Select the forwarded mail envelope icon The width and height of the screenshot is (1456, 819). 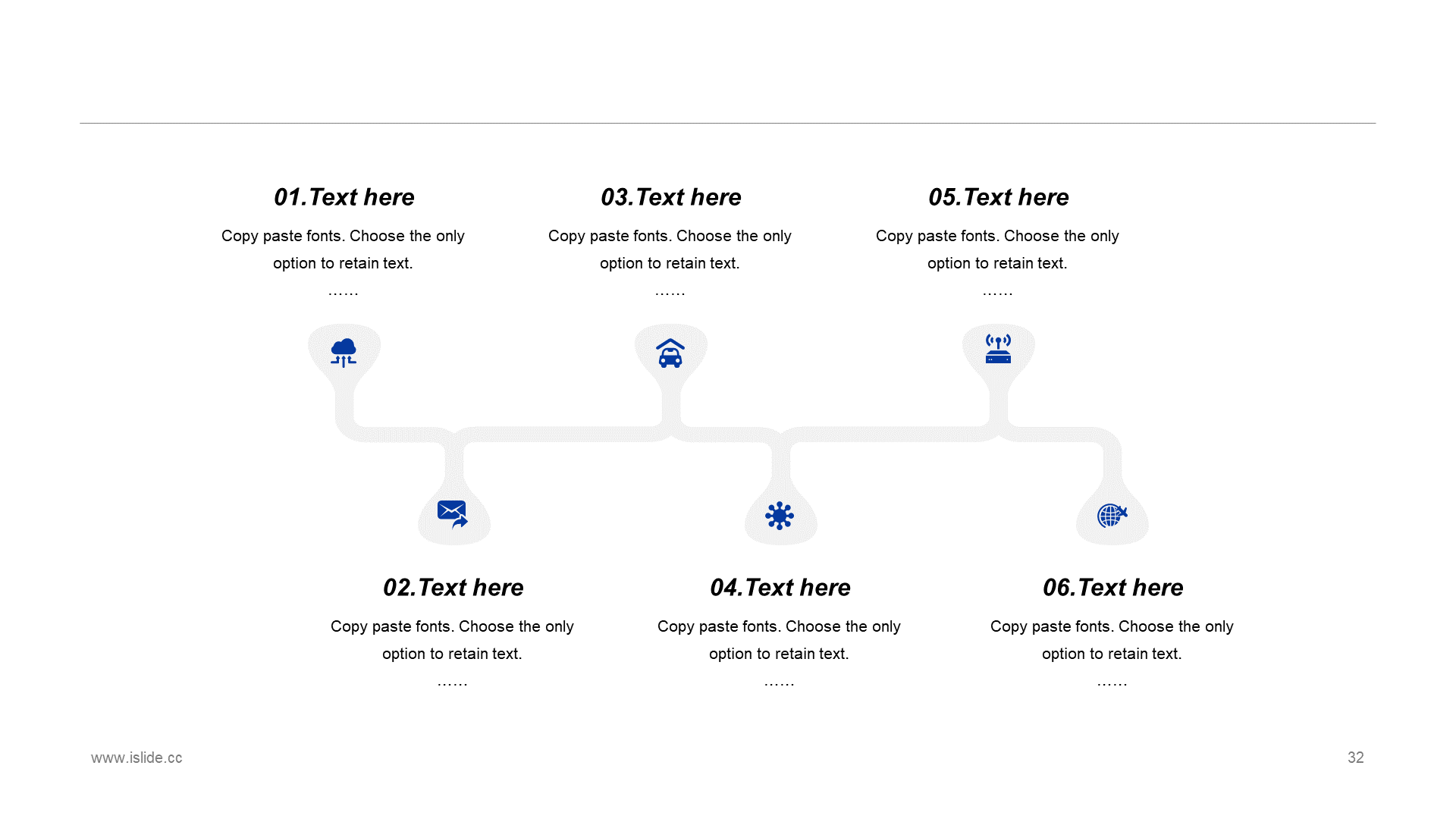pyautogui.click(x=453, y=514)
